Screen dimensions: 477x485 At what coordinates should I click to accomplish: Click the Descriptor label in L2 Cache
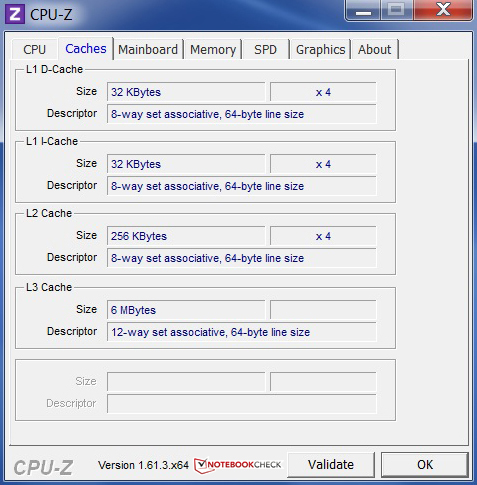point(72,257)
